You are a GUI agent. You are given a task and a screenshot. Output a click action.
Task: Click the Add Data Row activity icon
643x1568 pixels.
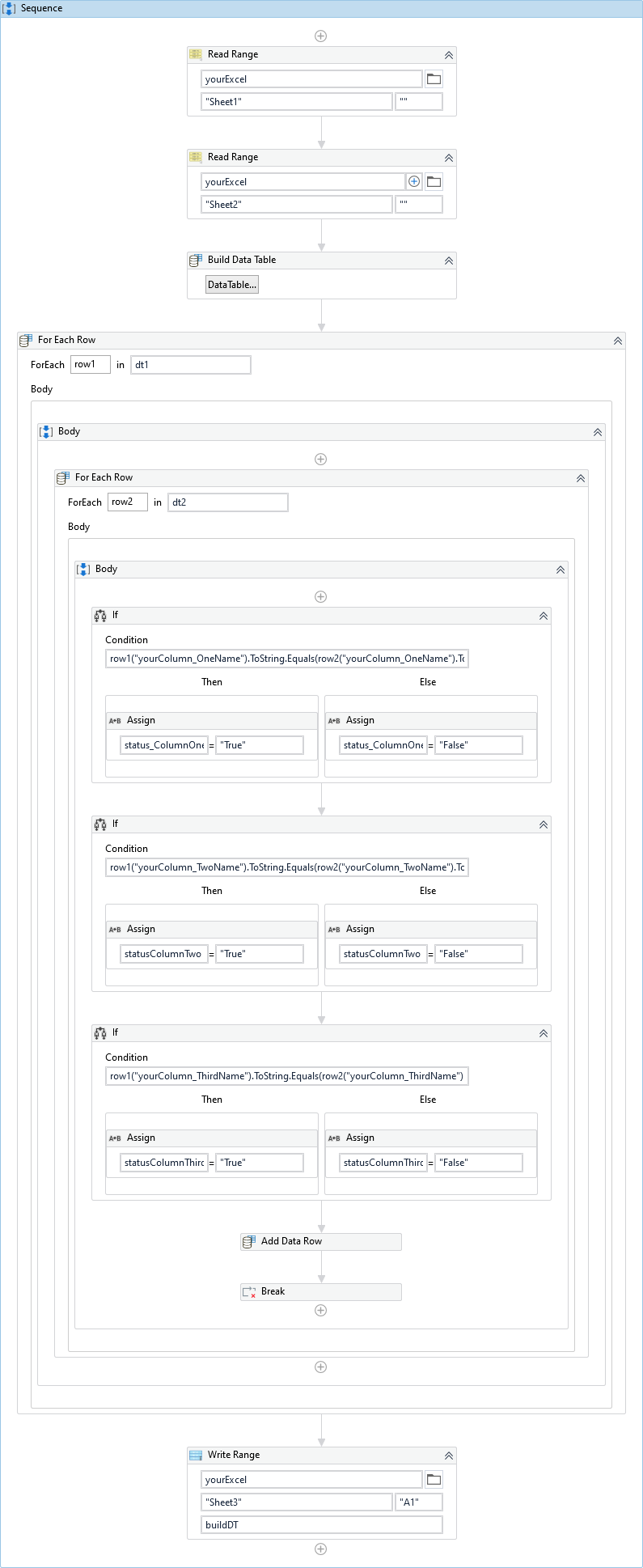(249, 1242)
